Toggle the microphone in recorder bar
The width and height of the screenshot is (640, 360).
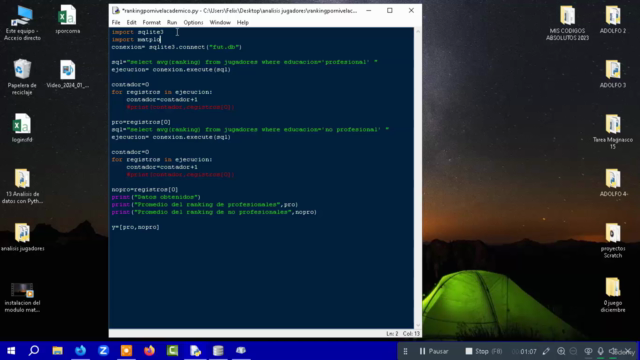click(x=600, y=351)
